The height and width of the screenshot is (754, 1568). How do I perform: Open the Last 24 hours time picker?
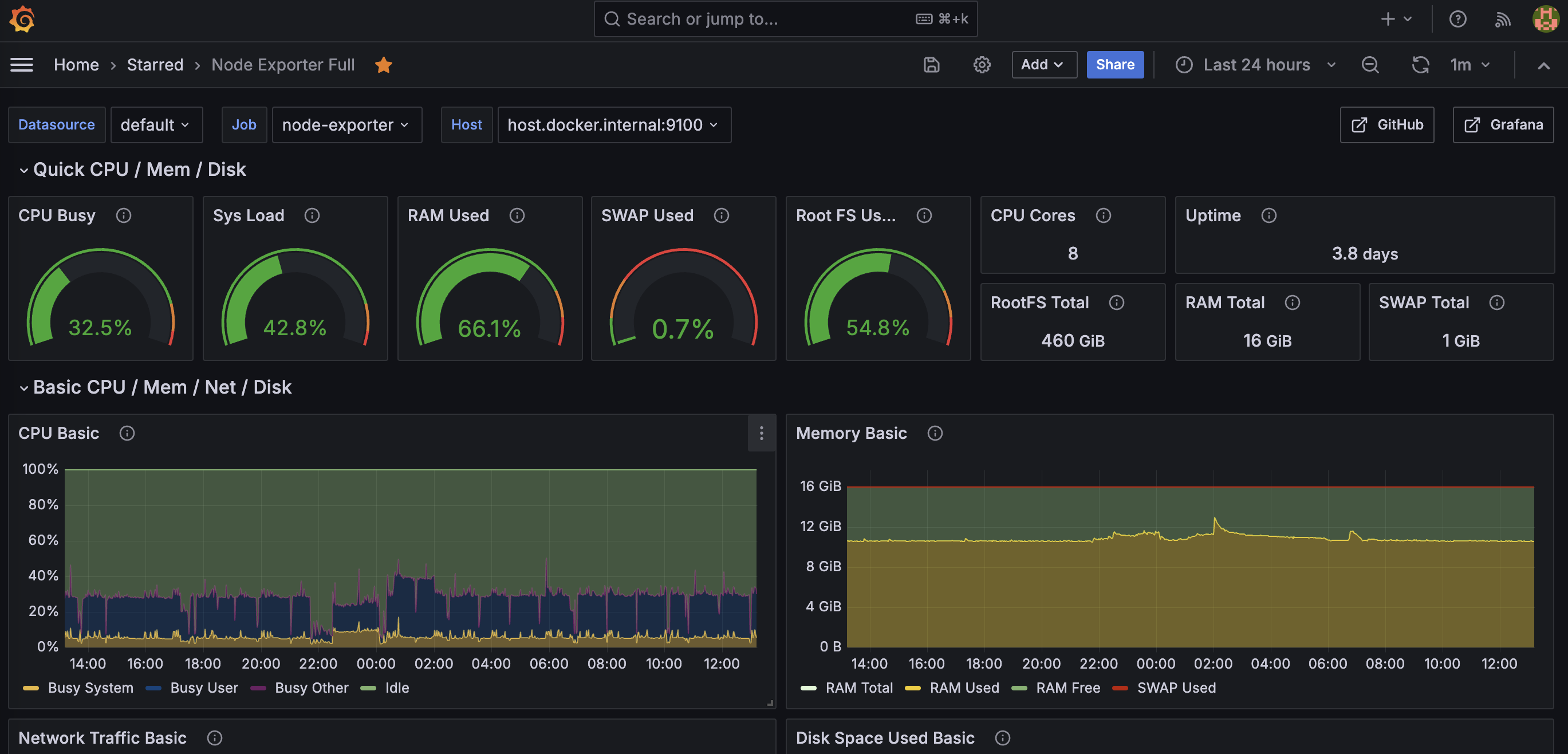[x=1256, y=65]
